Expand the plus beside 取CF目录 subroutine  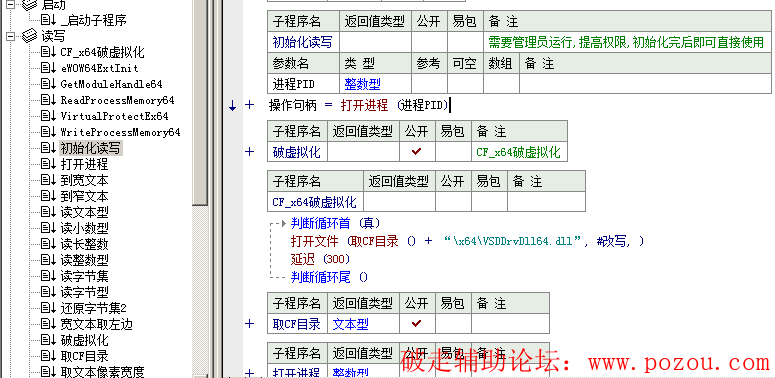pos(250,324)
